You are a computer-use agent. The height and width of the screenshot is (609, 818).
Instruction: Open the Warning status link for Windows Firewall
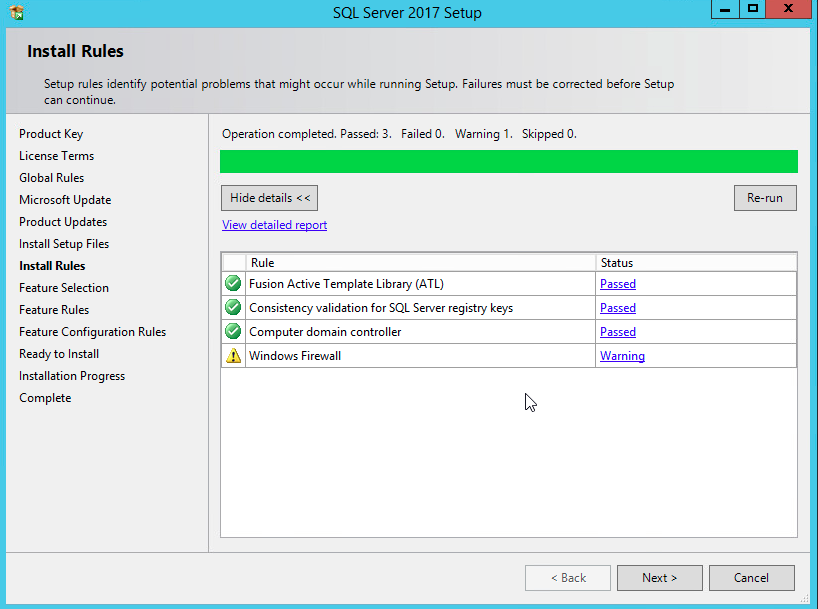pyautogui.click(x=622, y=356)
